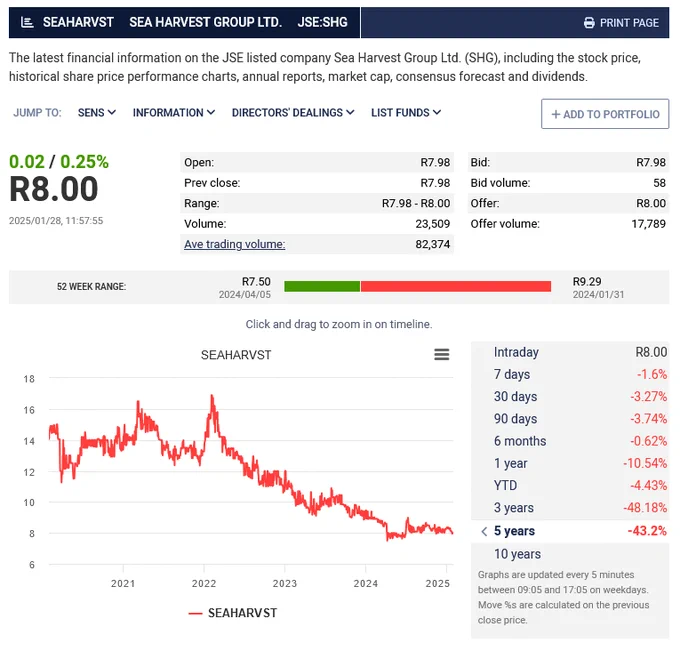This screenshot has width=680, height=651.
Task: Click the 2024 x-axis label on chart
Action: (x=366, y=584)
